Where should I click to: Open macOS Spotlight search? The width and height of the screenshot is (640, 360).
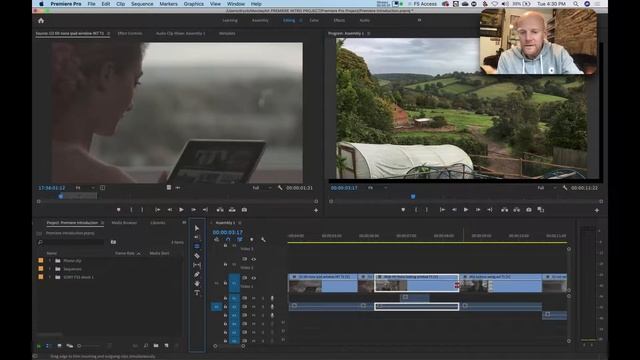[576, 4]
